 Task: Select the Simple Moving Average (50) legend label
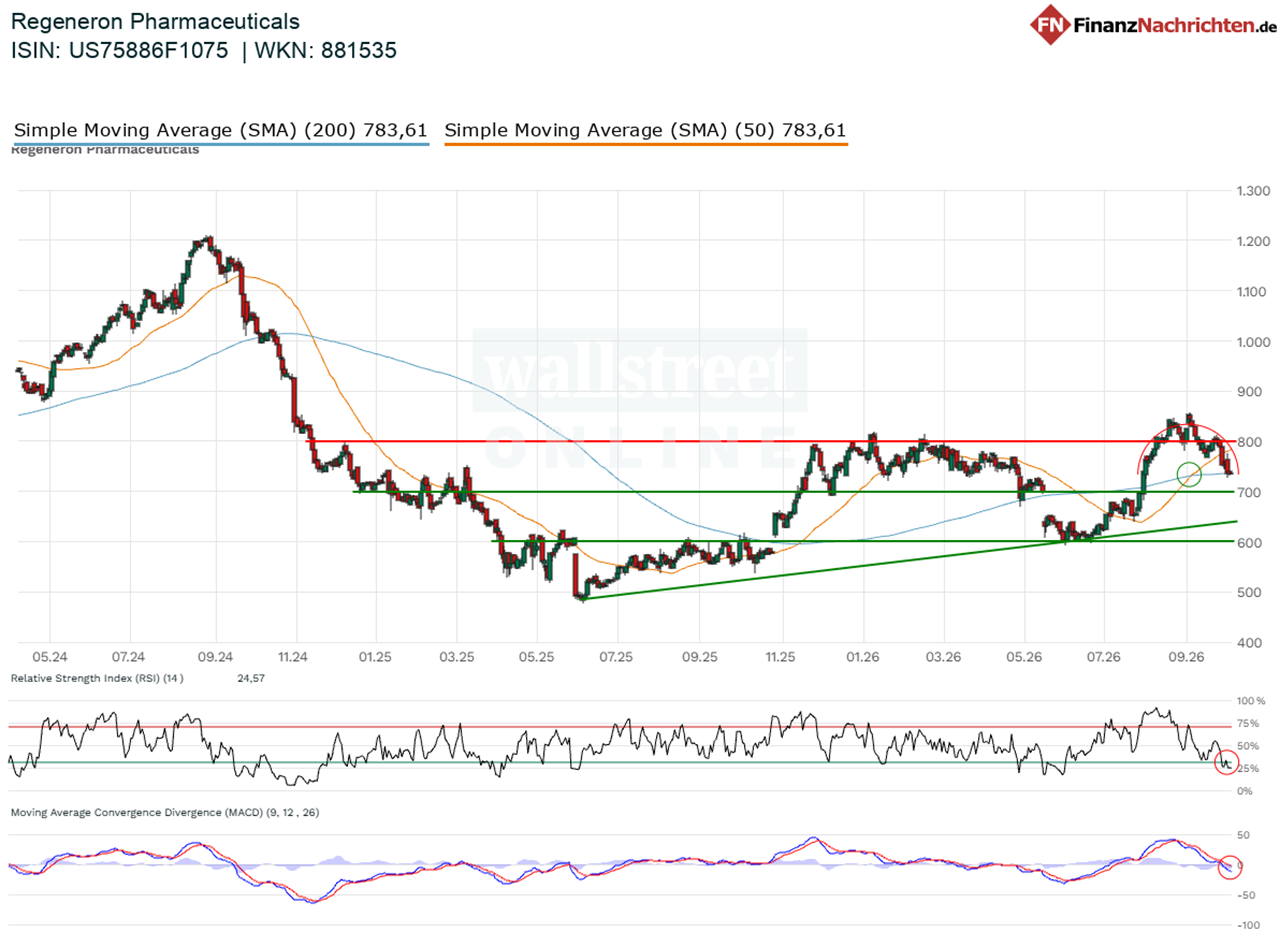(x=645, y=130)
